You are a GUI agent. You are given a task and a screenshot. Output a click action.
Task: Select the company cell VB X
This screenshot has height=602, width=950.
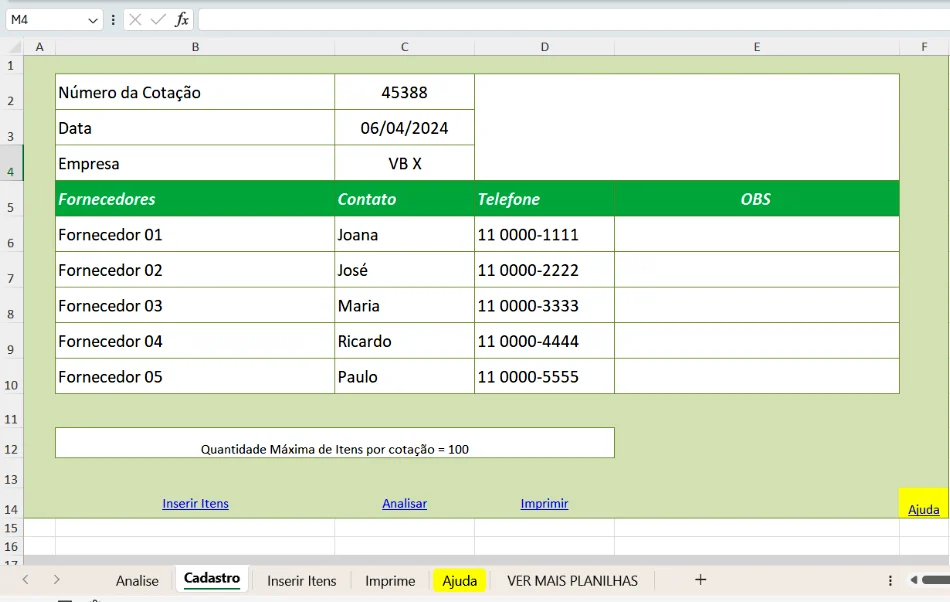pos(405,164)
